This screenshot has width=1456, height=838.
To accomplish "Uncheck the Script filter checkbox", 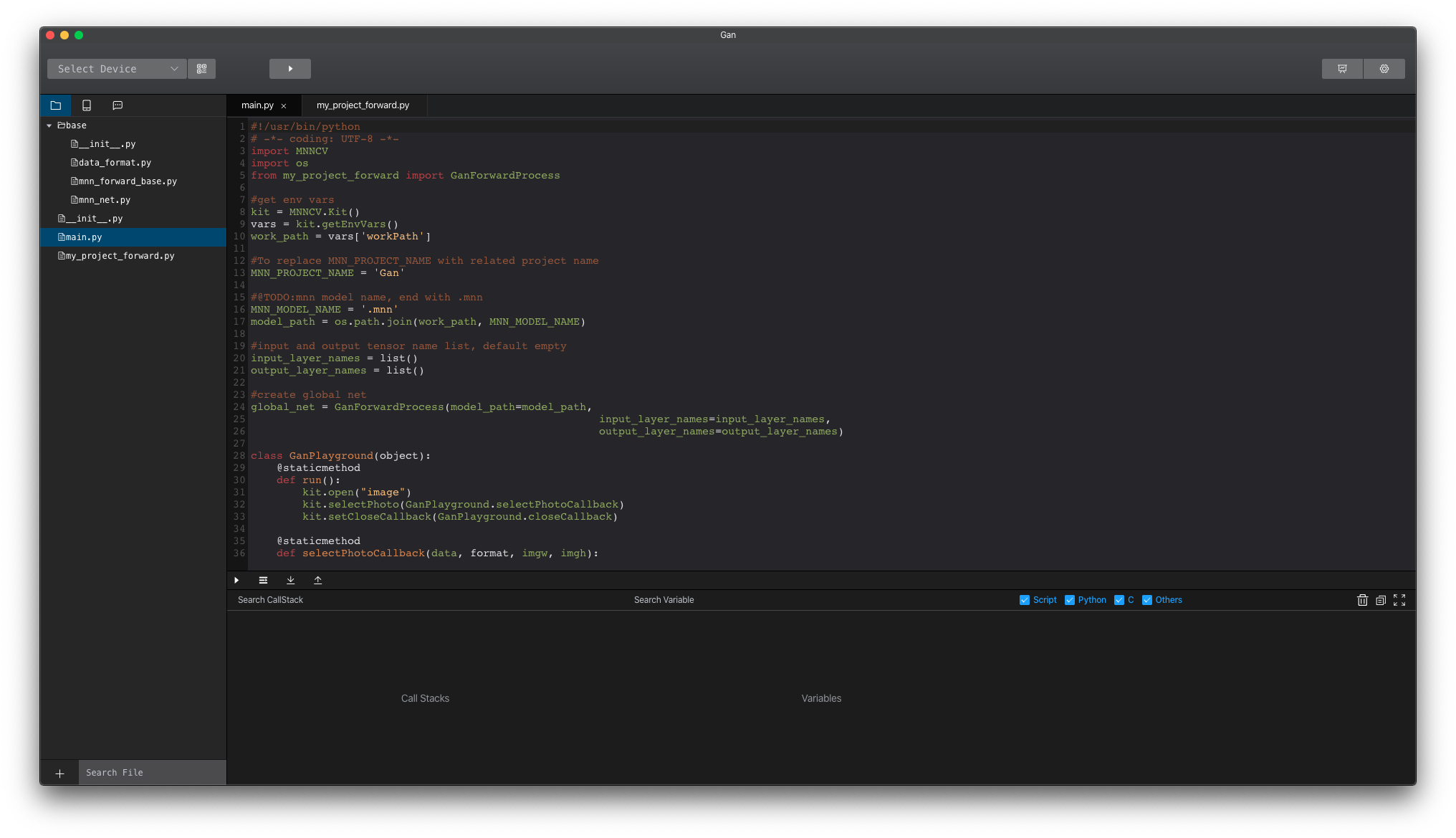I will (x=1025, y=600).
